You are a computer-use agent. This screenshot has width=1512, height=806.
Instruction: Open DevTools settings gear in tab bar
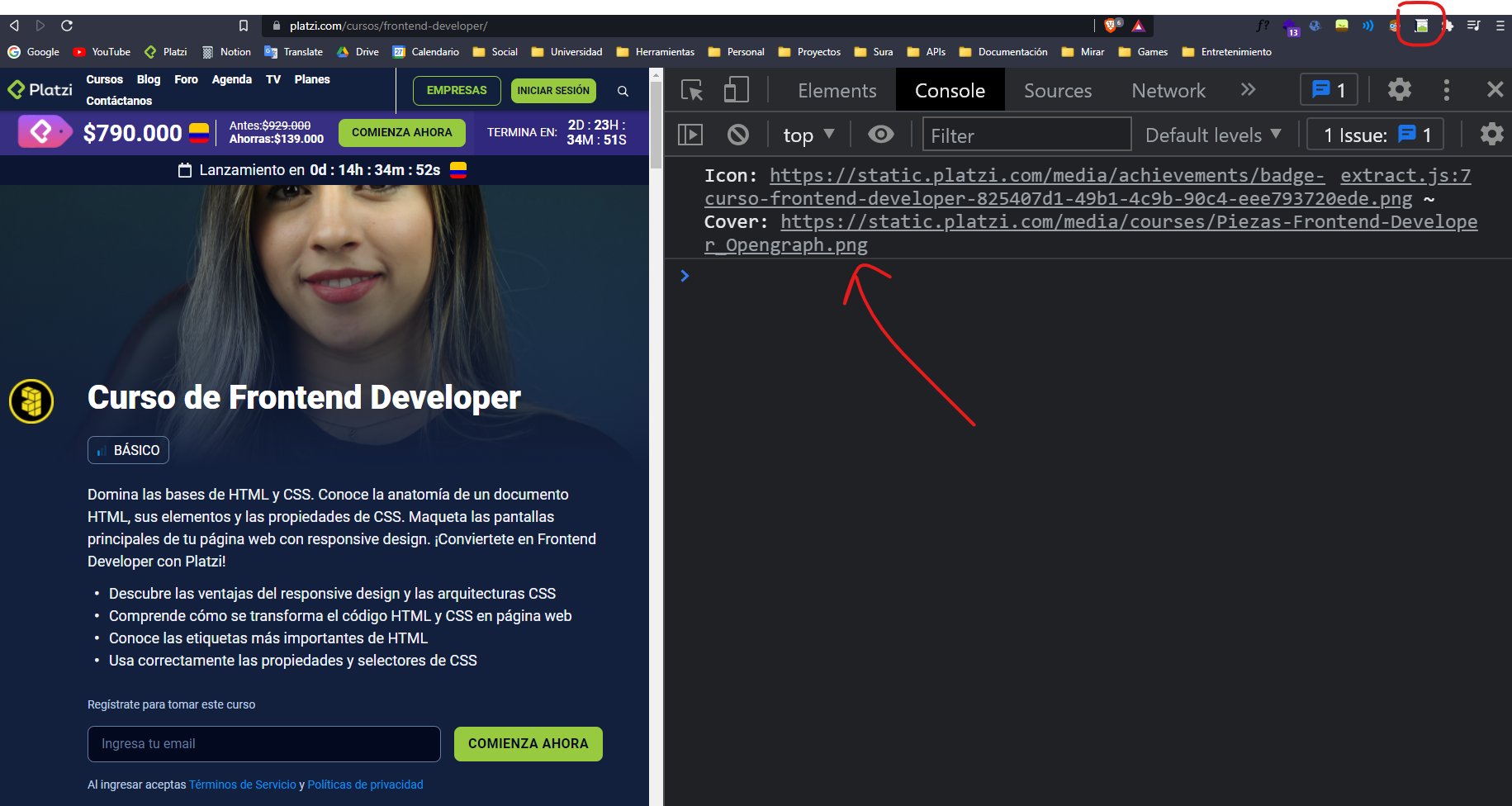coord(1399,89)
